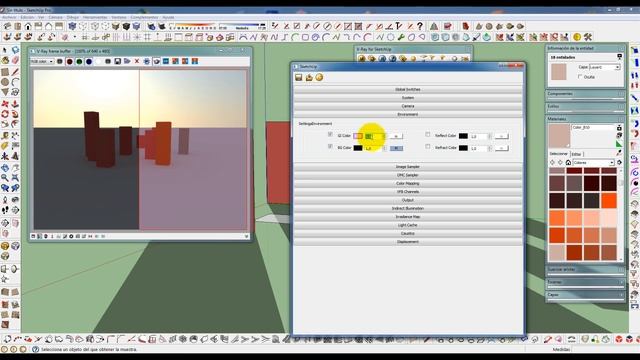Open the RGB color channel dropdown in frame buffer
Image resolution: width=640 pixels, height=360 pixels.
pyautogui.click(x=42, y=61)
